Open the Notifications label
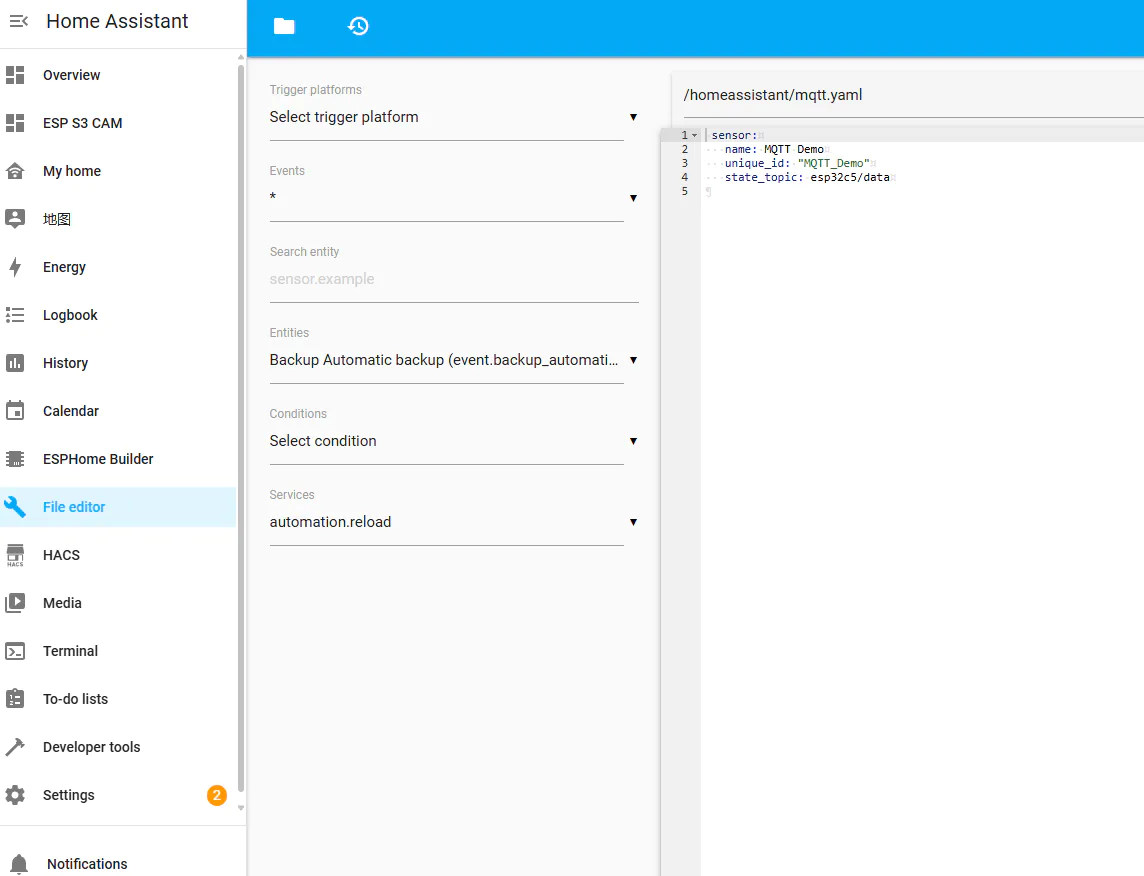The image size is (1144, 876). tap(88, 864)
